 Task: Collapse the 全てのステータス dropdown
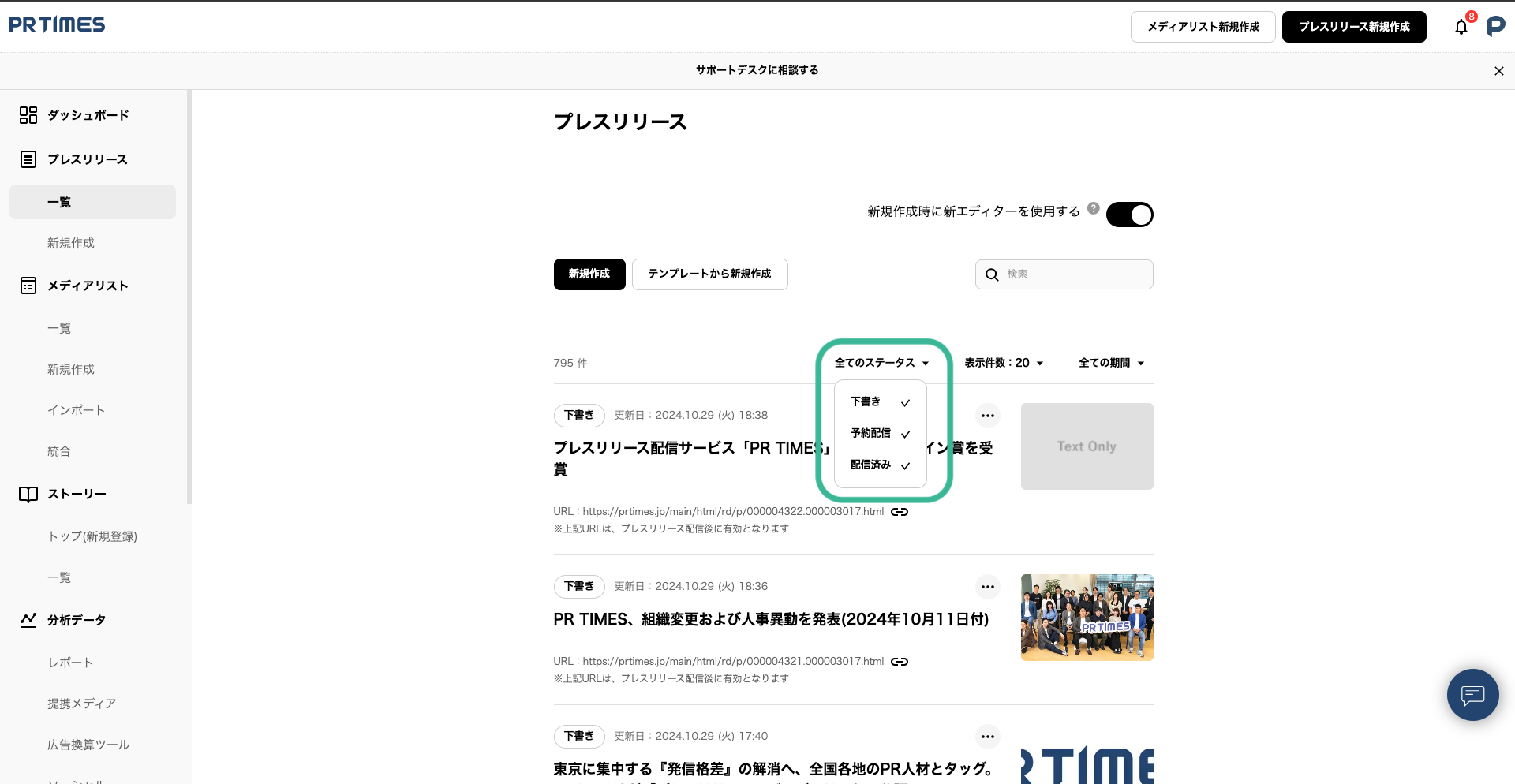pyautogui.click(x=881, y=363)
